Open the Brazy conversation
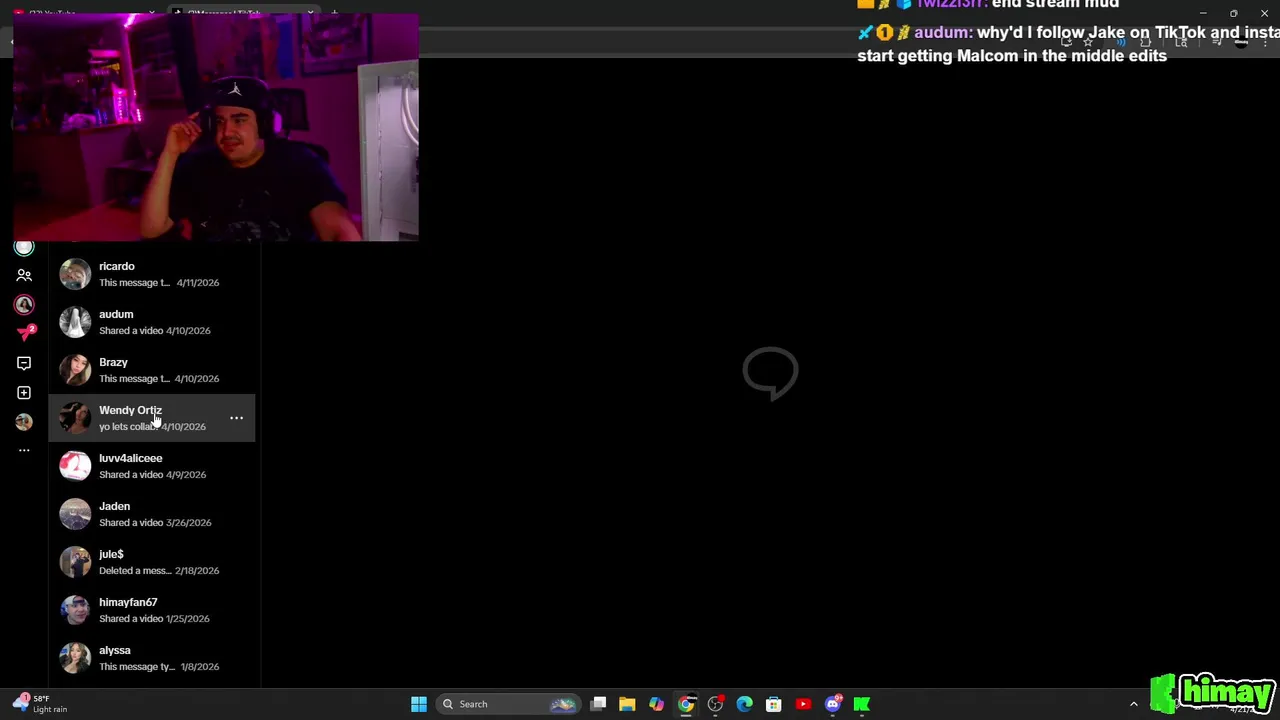The height and width of the screenshot is (720, 1280). coord(152,370)
